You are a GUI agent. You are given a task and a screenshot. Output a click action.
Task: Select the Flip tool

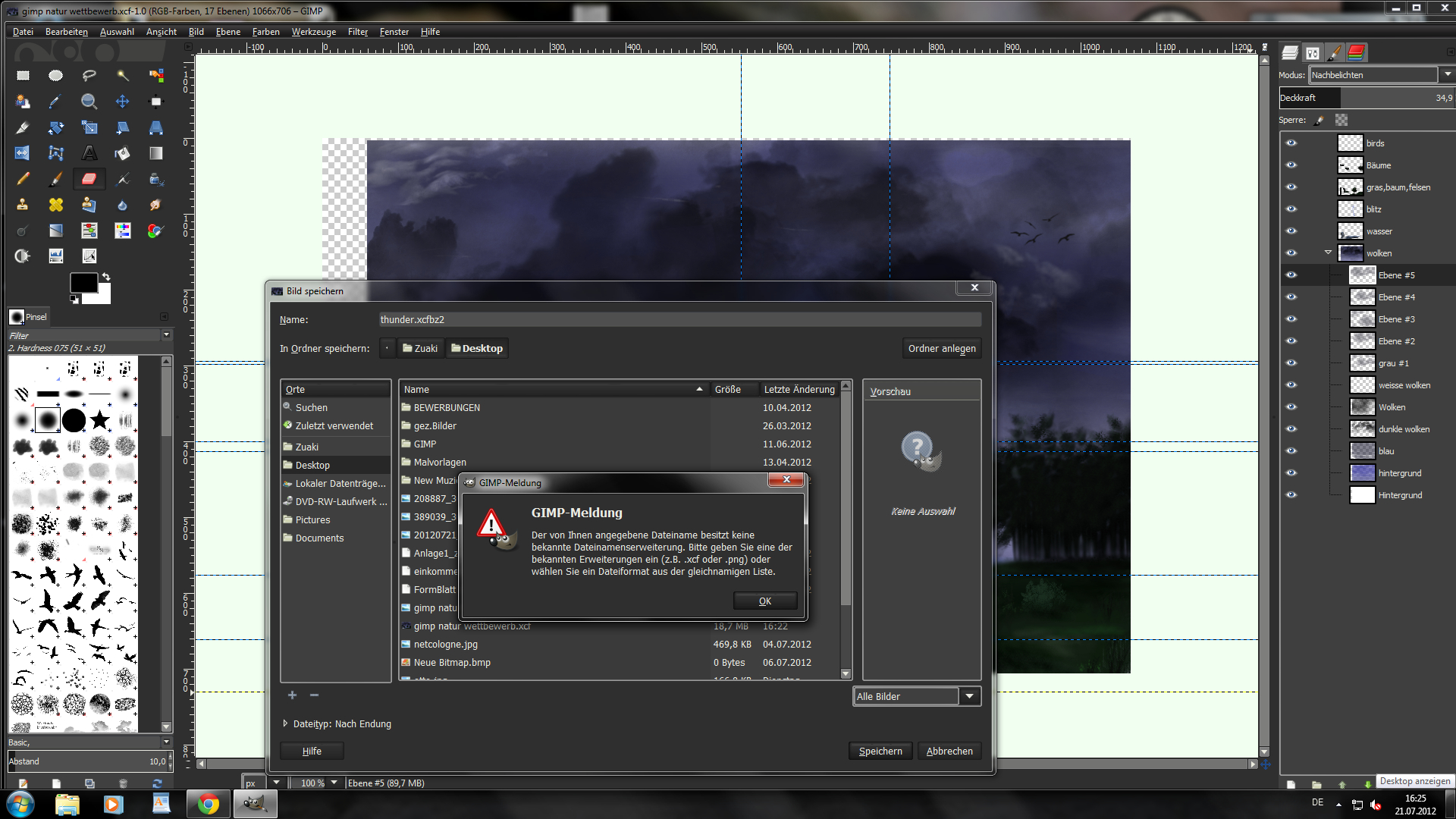point(23,153)
